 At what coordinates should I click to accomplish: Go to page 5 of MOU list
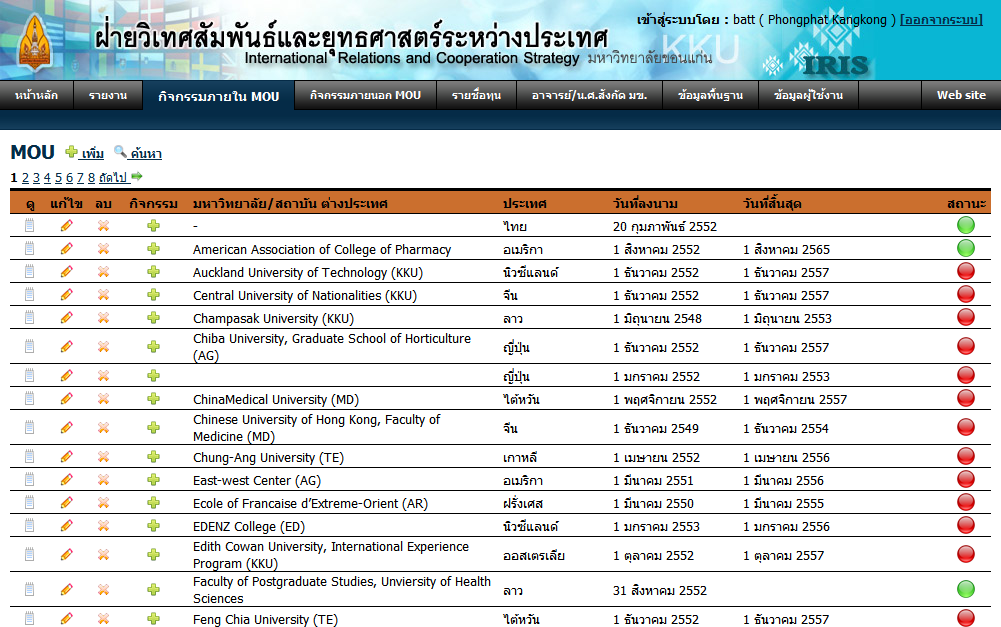58,178
